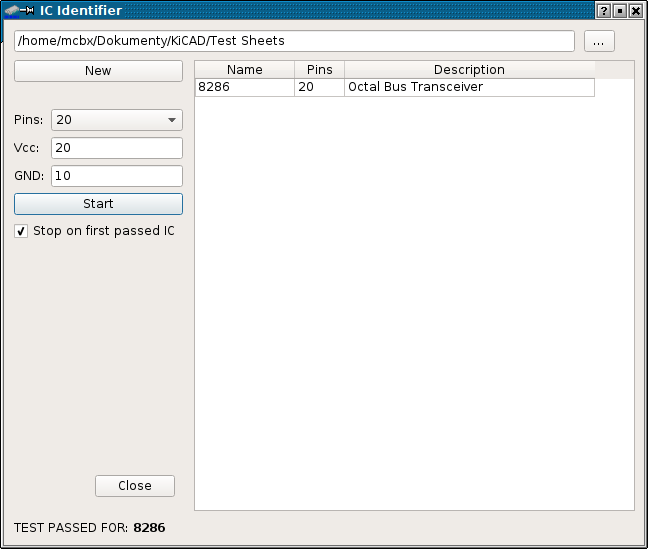648x549 pixels.
Task: Sort results by the Name column header
Action: 244,70
